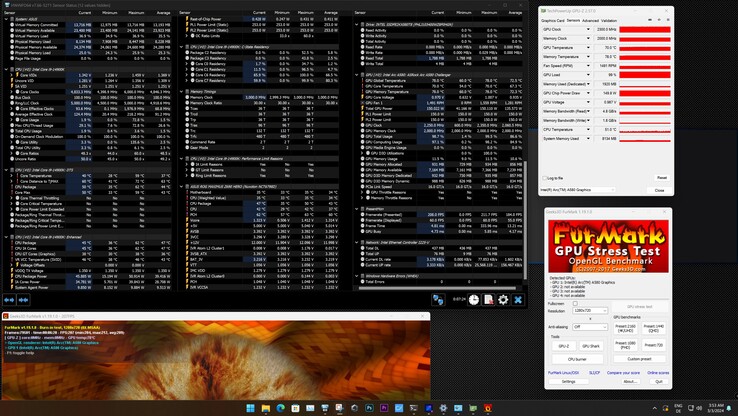Run Preset:1080 (FHD) benchmark
This screenshot has height=416, width=738.
[626, 345]
